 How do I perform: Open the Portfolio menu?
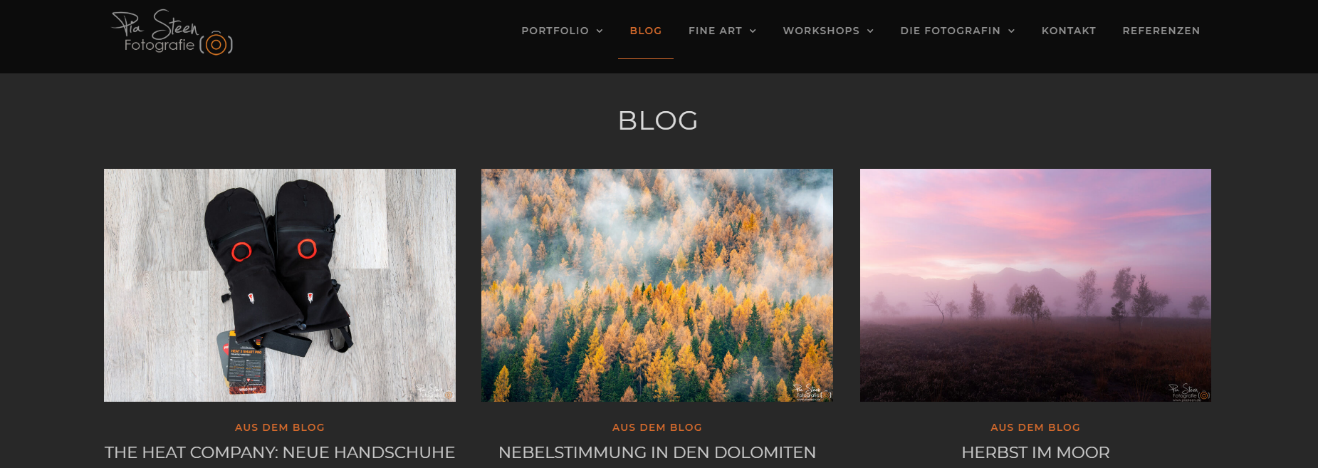point(556,31)
